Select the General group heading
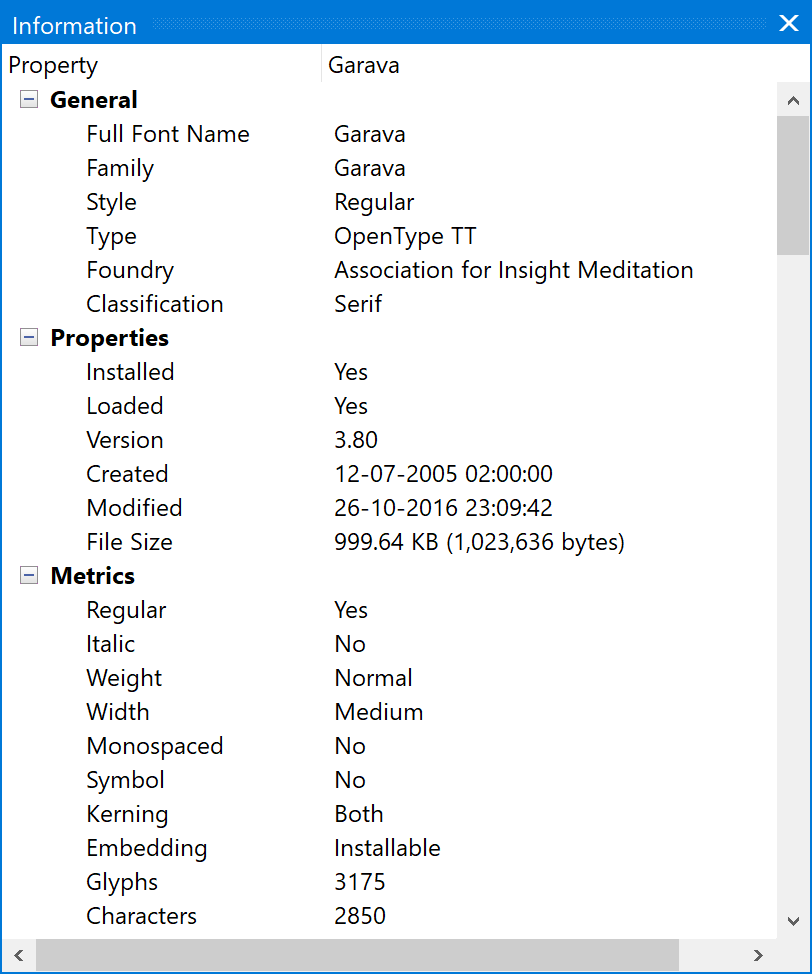The width and height of the screenshot is (812, 974). pos(94,100)
